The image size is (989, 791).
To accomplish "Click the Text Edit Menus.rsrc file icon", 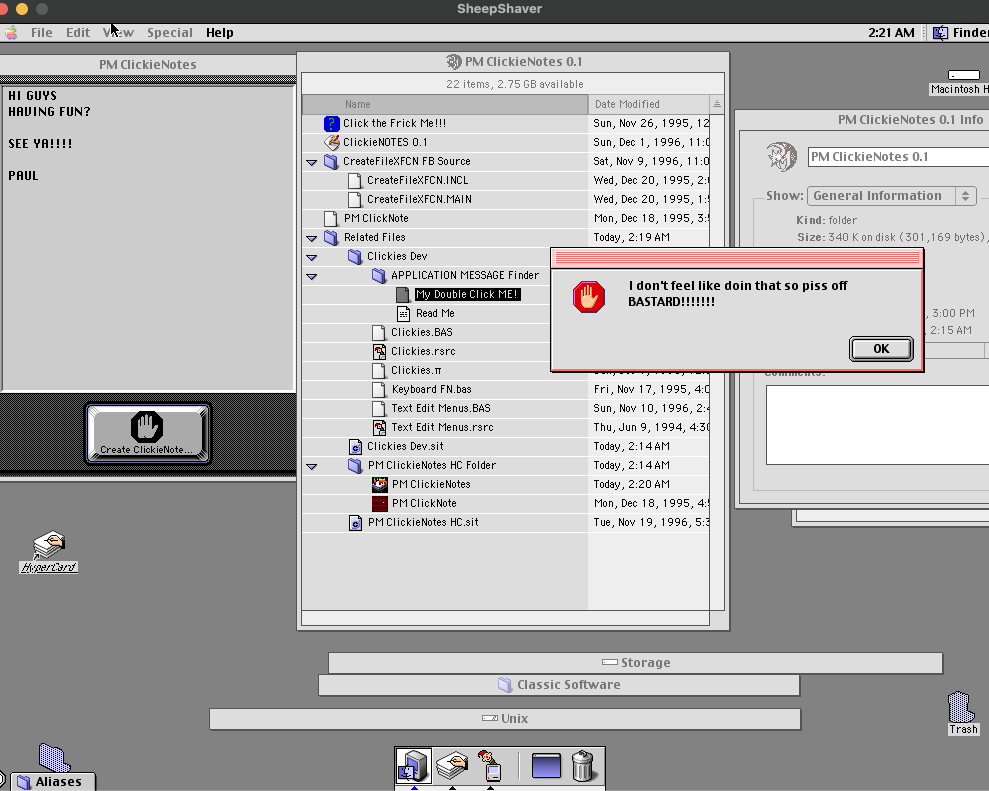I will tap(379, 428).
